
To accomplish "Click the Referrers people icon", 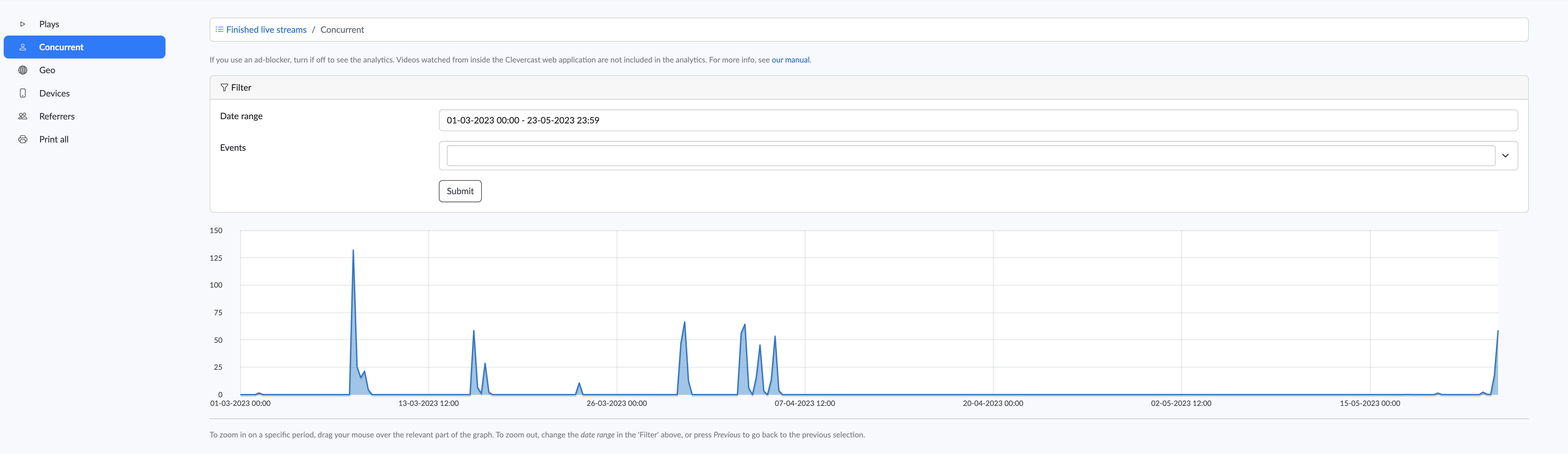I will pyautogui.click(x=22, y=117).
